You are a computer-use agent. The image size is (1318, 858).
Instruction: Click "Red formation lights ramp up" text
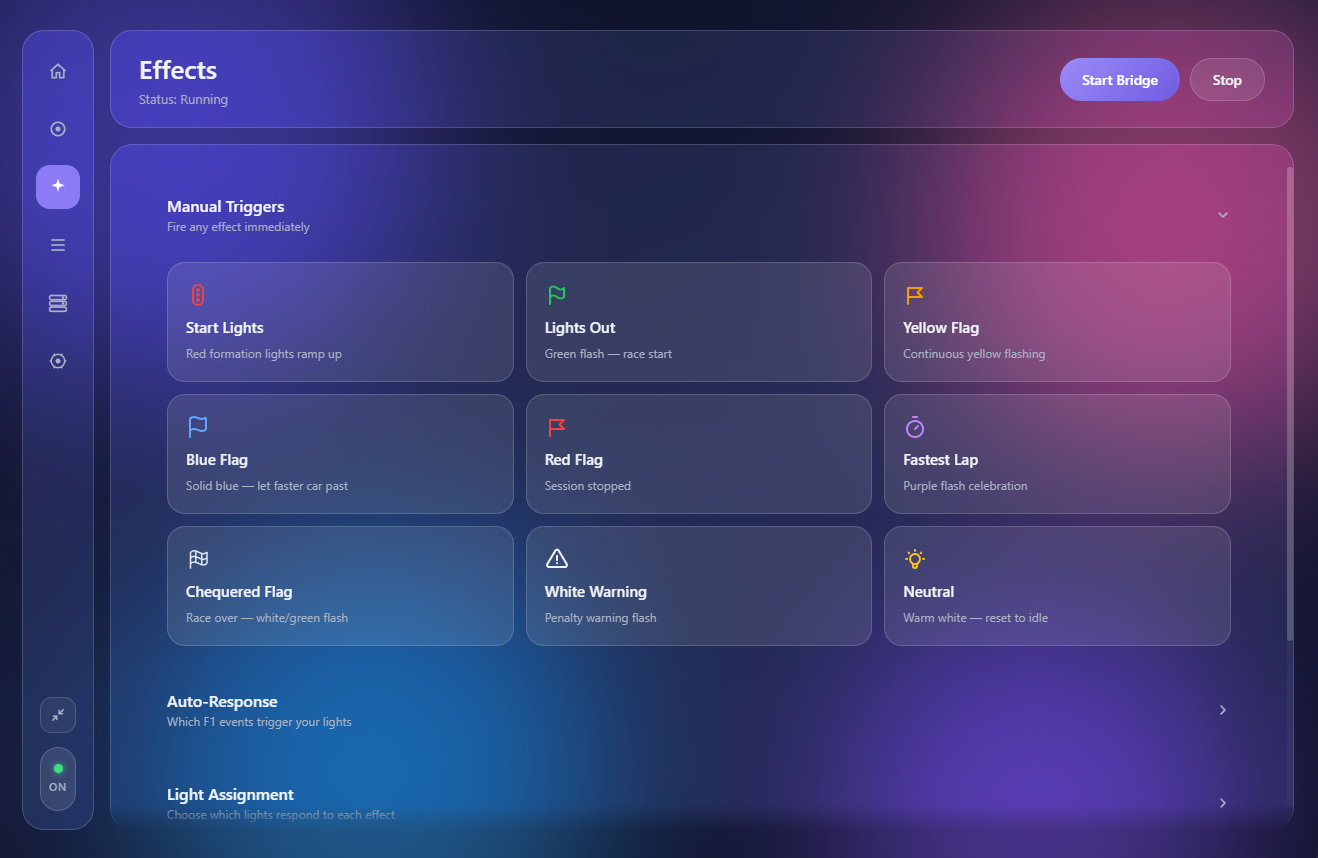tap(264, 354)
